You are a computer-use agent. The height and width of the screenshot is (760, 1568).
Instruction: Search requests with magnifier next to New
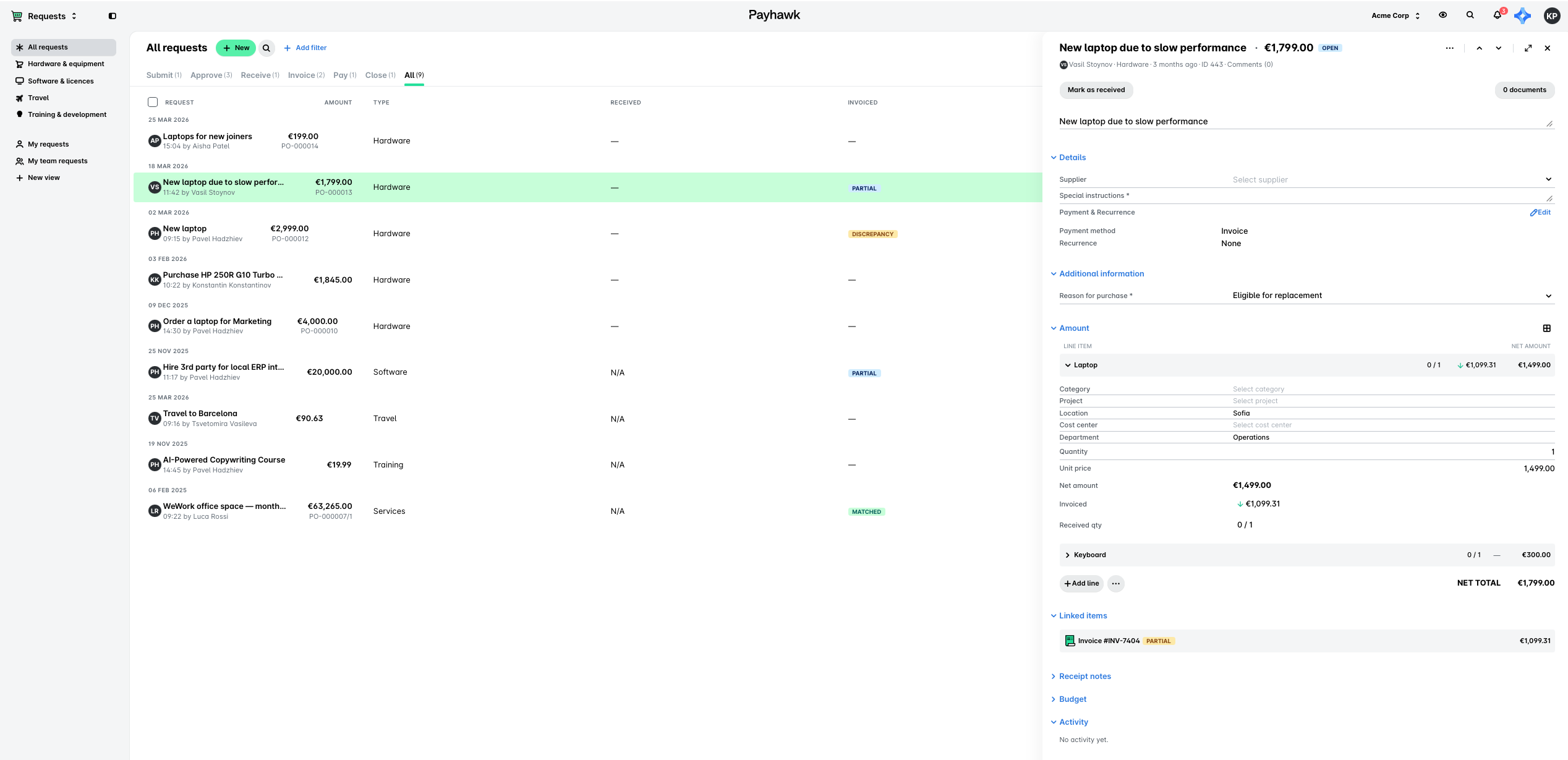266,48
